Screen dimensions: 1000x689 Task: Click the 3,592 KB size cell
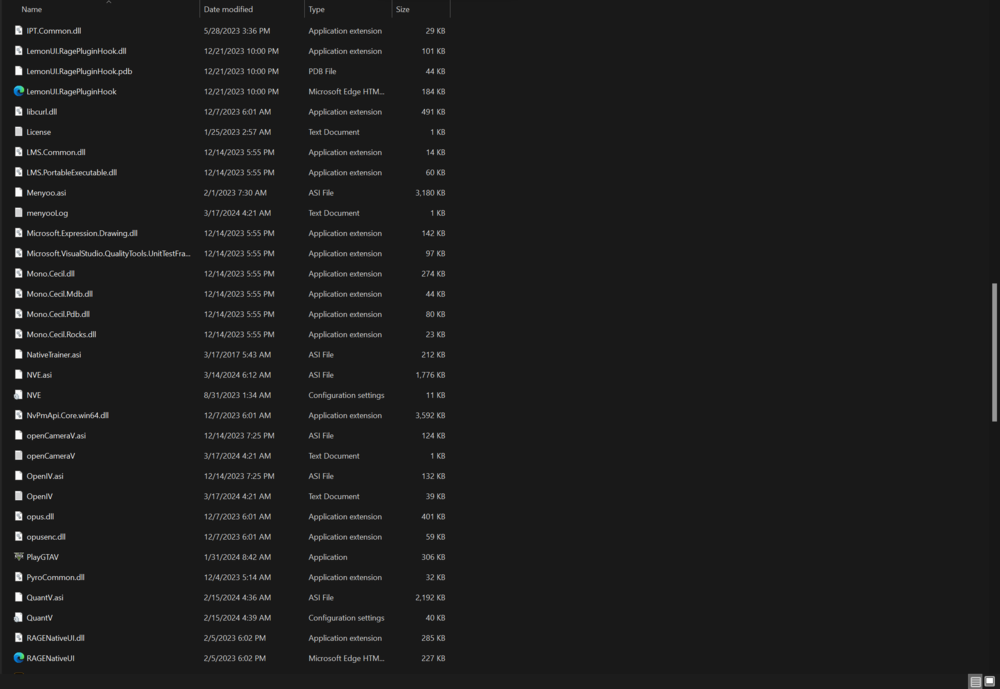430,415
